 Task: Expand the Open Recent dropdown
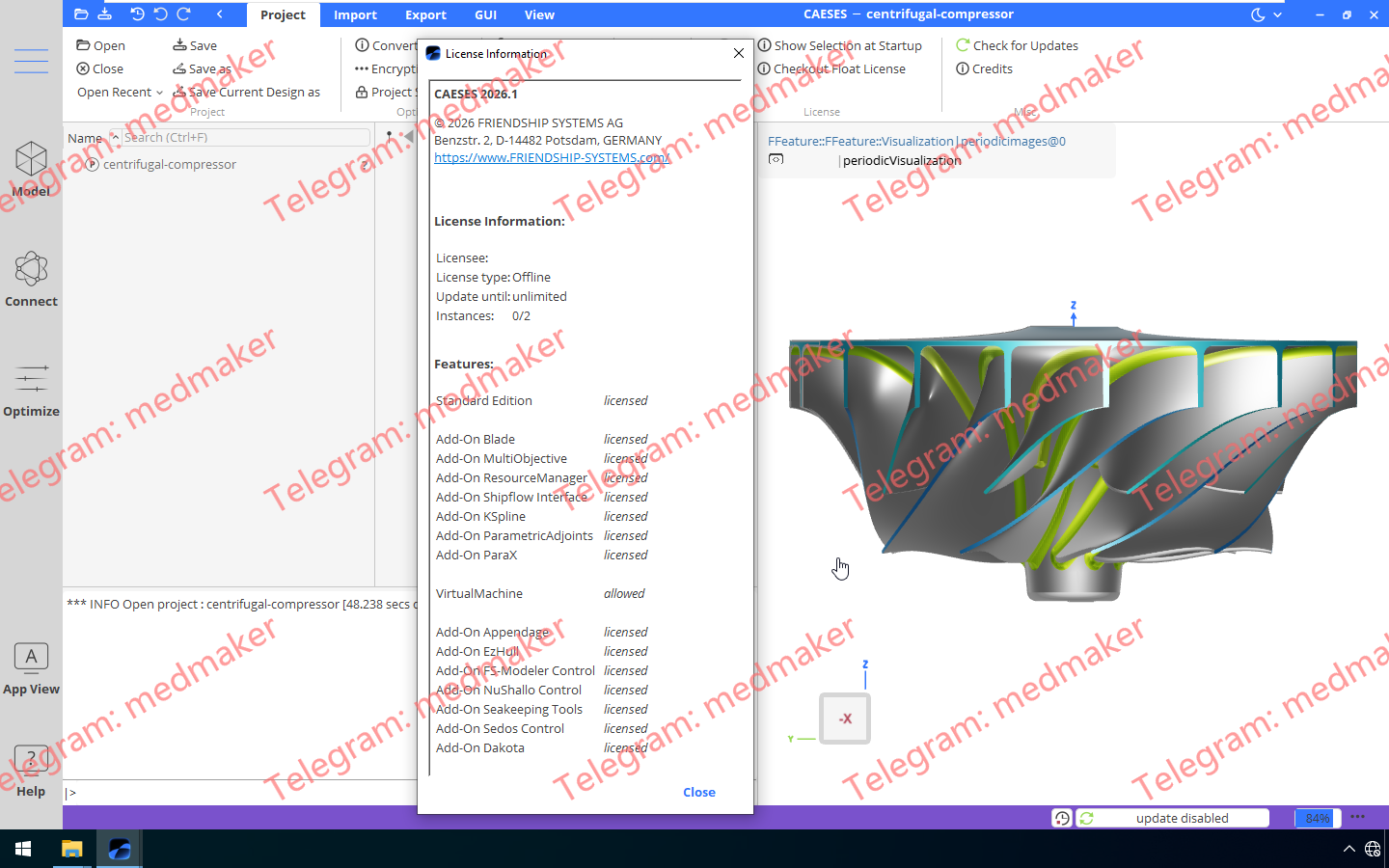tap(120, 92)
